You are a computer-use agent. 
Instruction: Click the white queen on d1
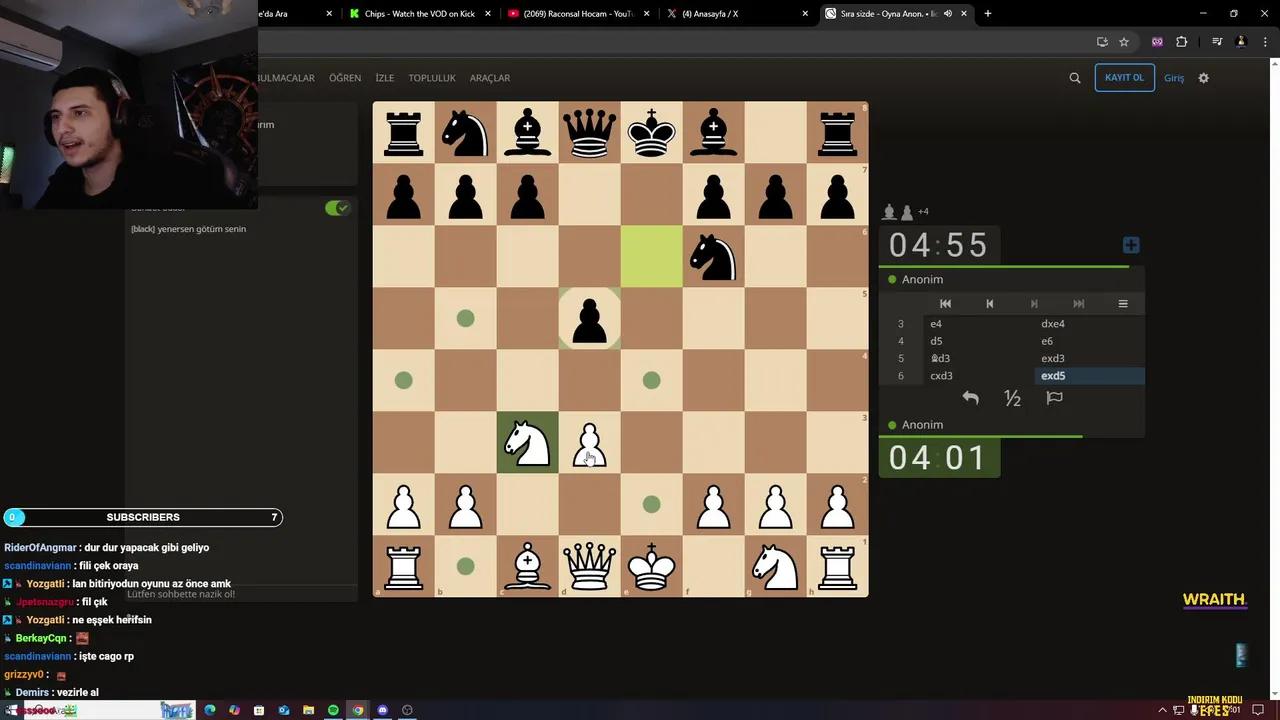[x=590, y=566]
